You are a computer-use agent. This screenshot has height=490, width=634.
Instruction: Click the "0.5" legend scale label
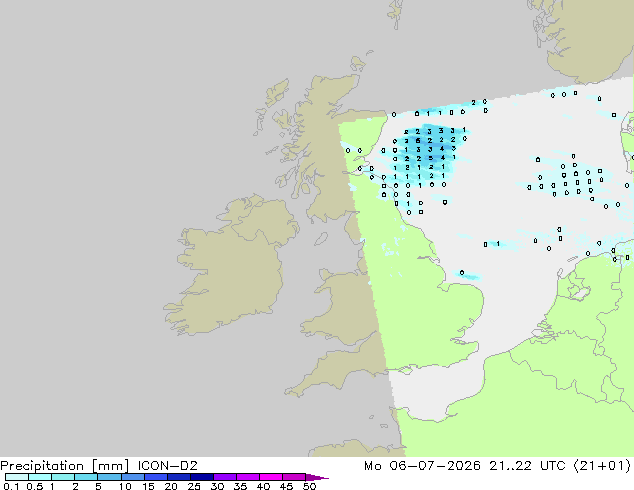(x=34, y=486)
